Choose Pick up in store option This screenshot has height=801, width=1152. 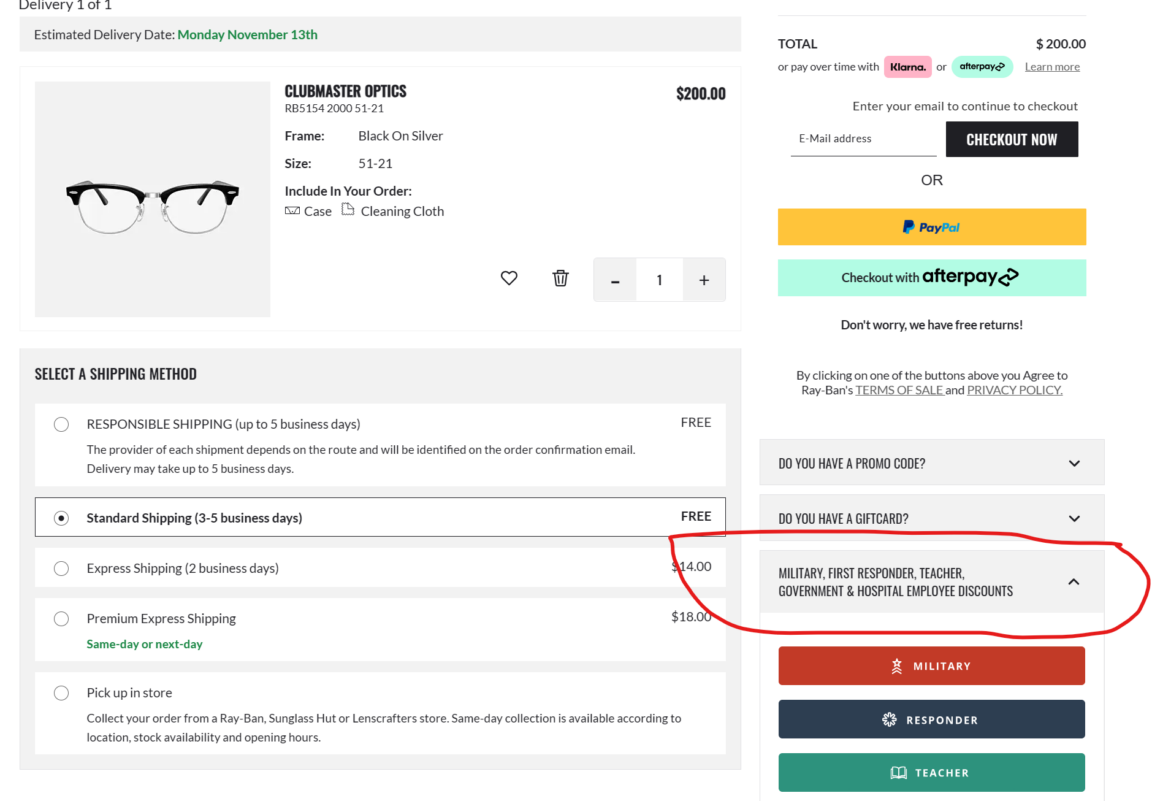click(x=62, y=693)
